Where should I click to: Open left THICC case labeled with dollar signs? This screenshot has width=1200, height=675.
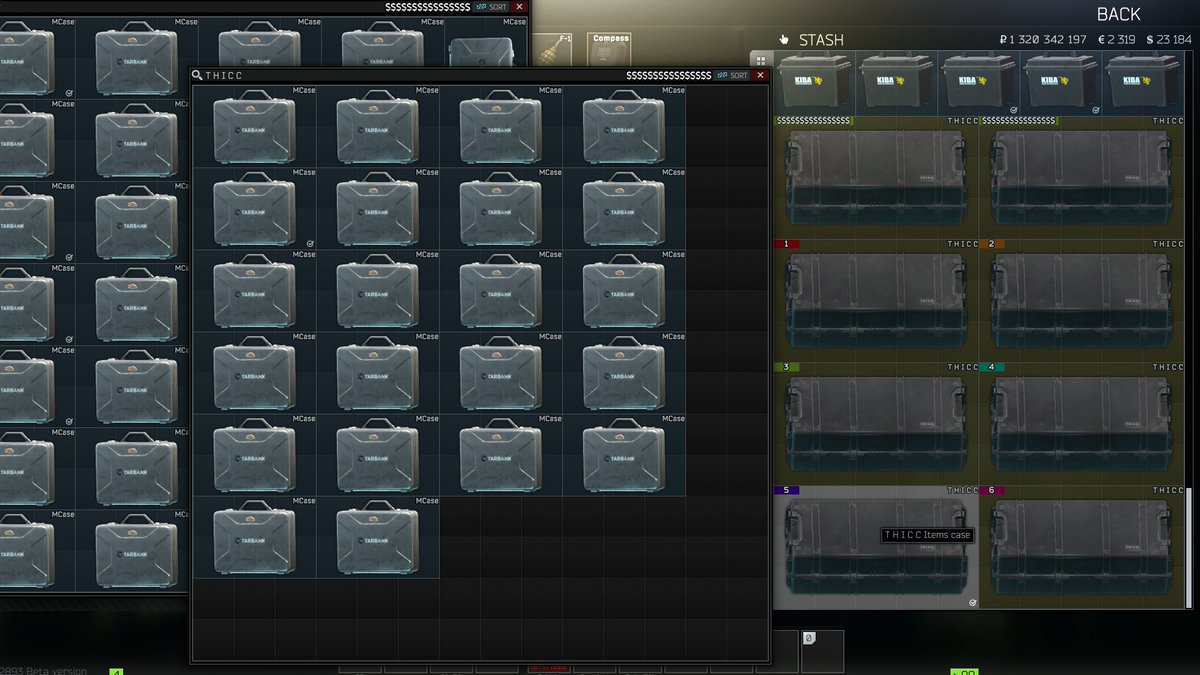(x=877, y=177)
